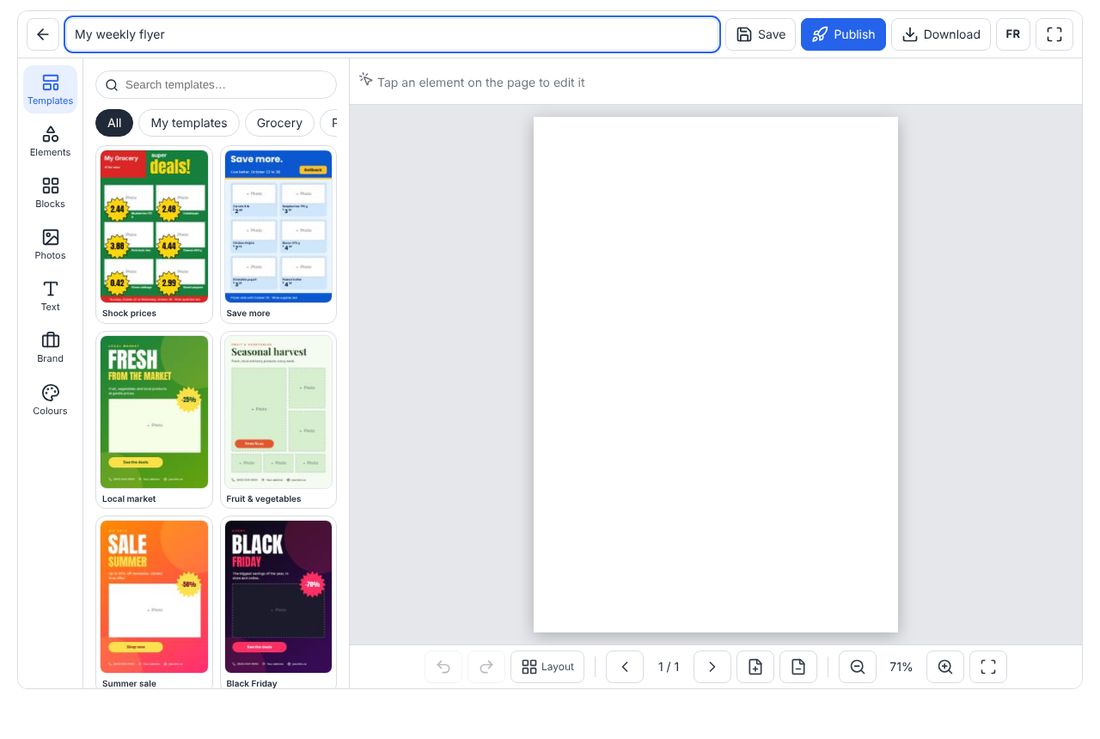Save the flyer

coord(760,34)
